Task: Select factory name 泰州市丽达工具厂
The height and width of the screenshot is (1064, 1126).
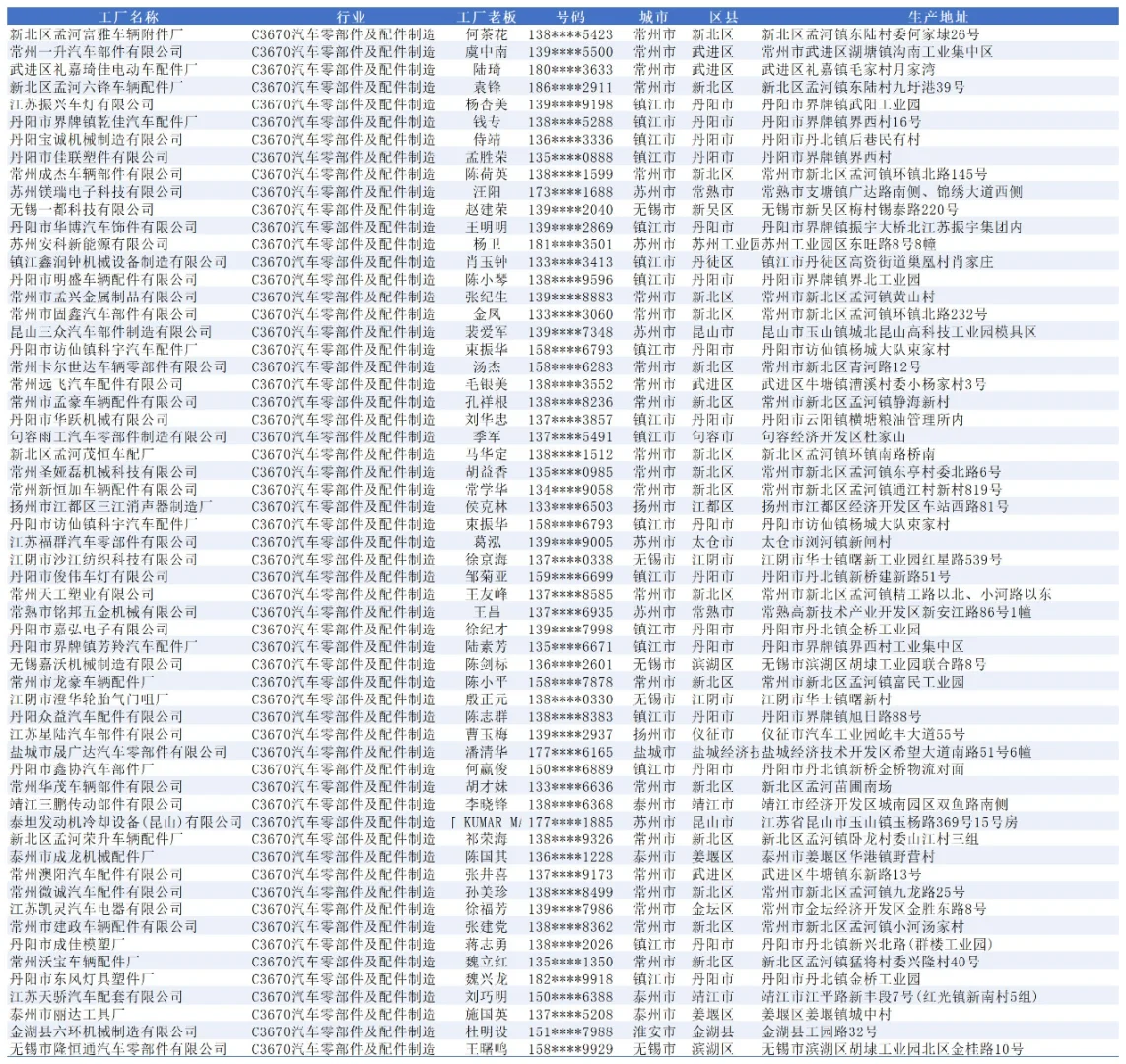Action: coord(68,1015)
